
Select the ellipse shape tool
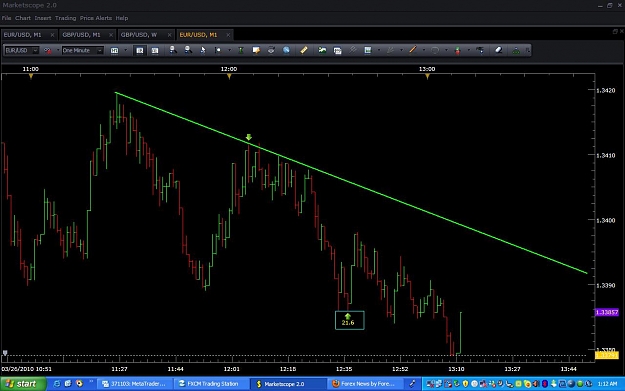click(x=435, y=50)
